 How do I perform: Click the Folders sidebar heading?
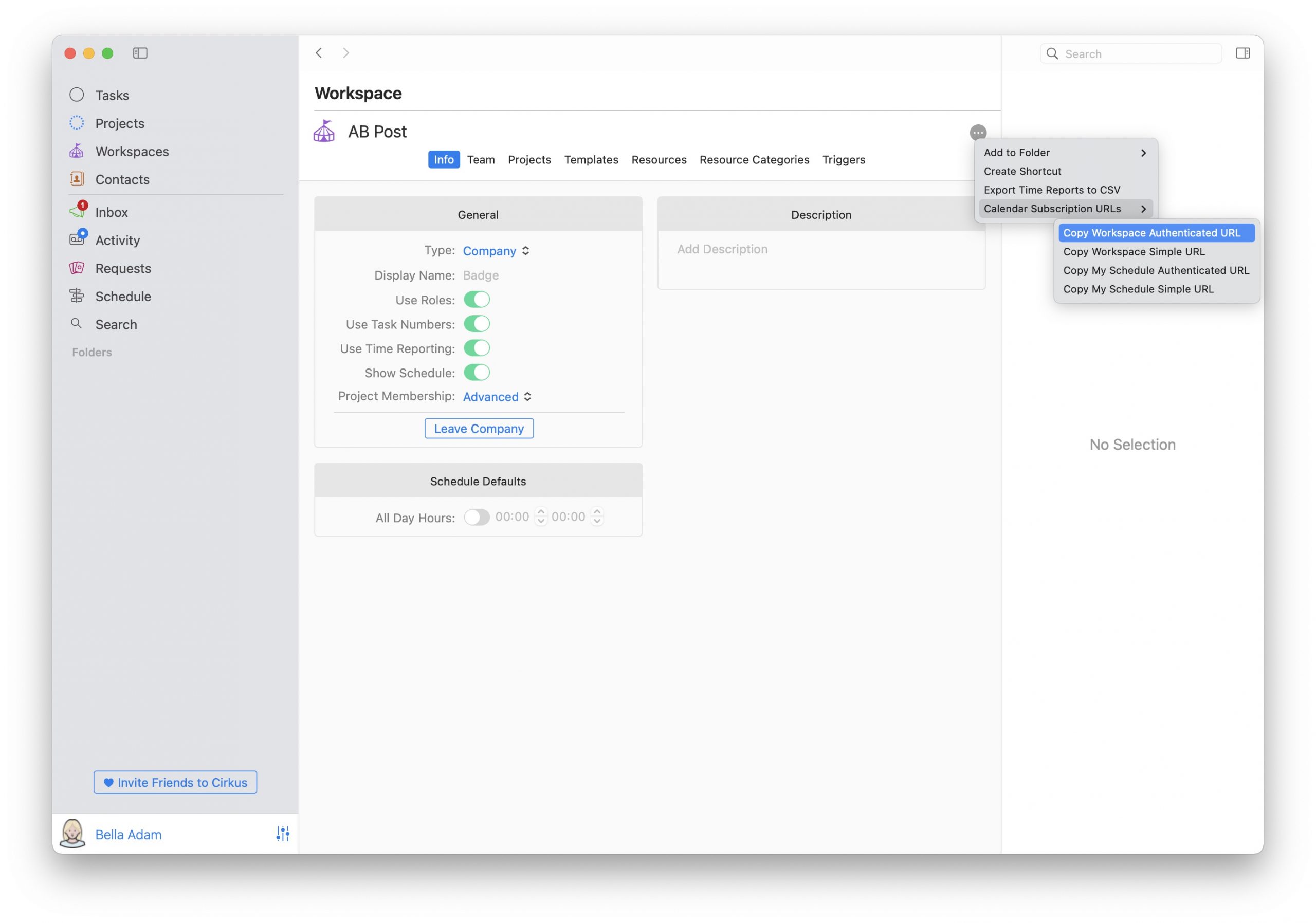click(92, 353)
